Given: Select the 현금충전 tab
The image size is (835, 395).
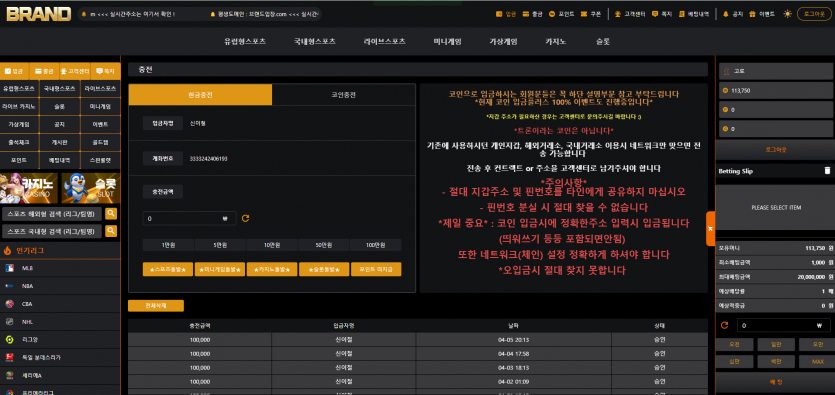Looking at the screenshot, I should [200, 95].
